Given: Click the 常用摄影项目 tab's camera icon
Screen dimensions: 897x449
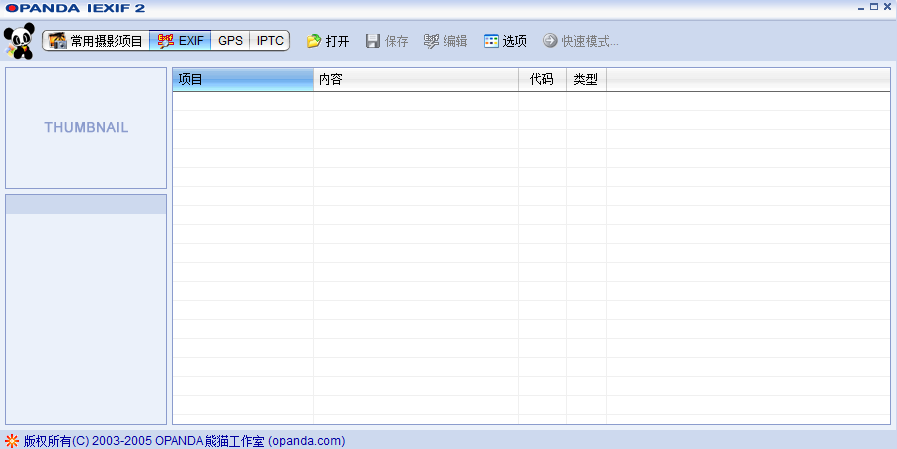Looking at the screenshot, I should click(57, 41).
